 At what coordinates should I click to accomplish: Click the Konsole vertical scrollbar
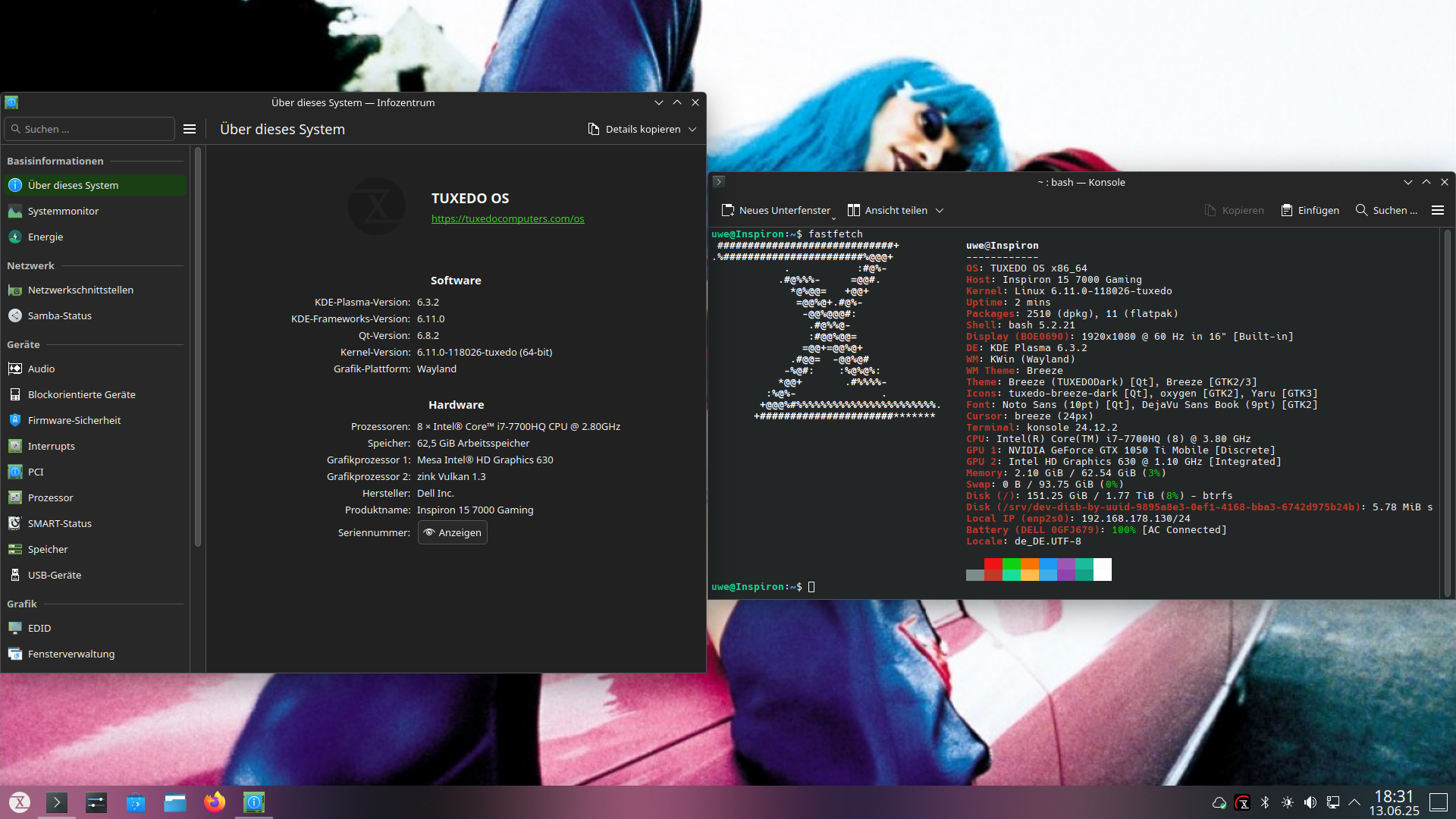tap(1447, 413)
